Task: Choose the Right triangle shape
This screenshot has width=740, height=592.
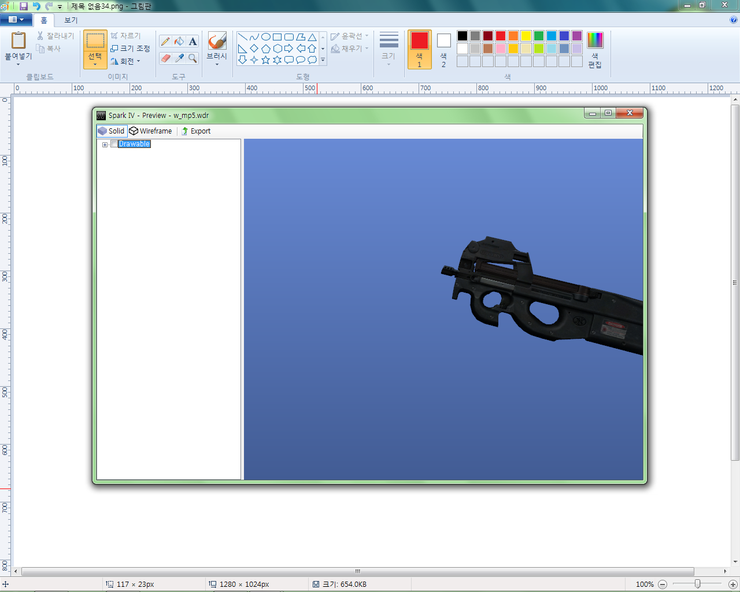Action: click(243, 48)
